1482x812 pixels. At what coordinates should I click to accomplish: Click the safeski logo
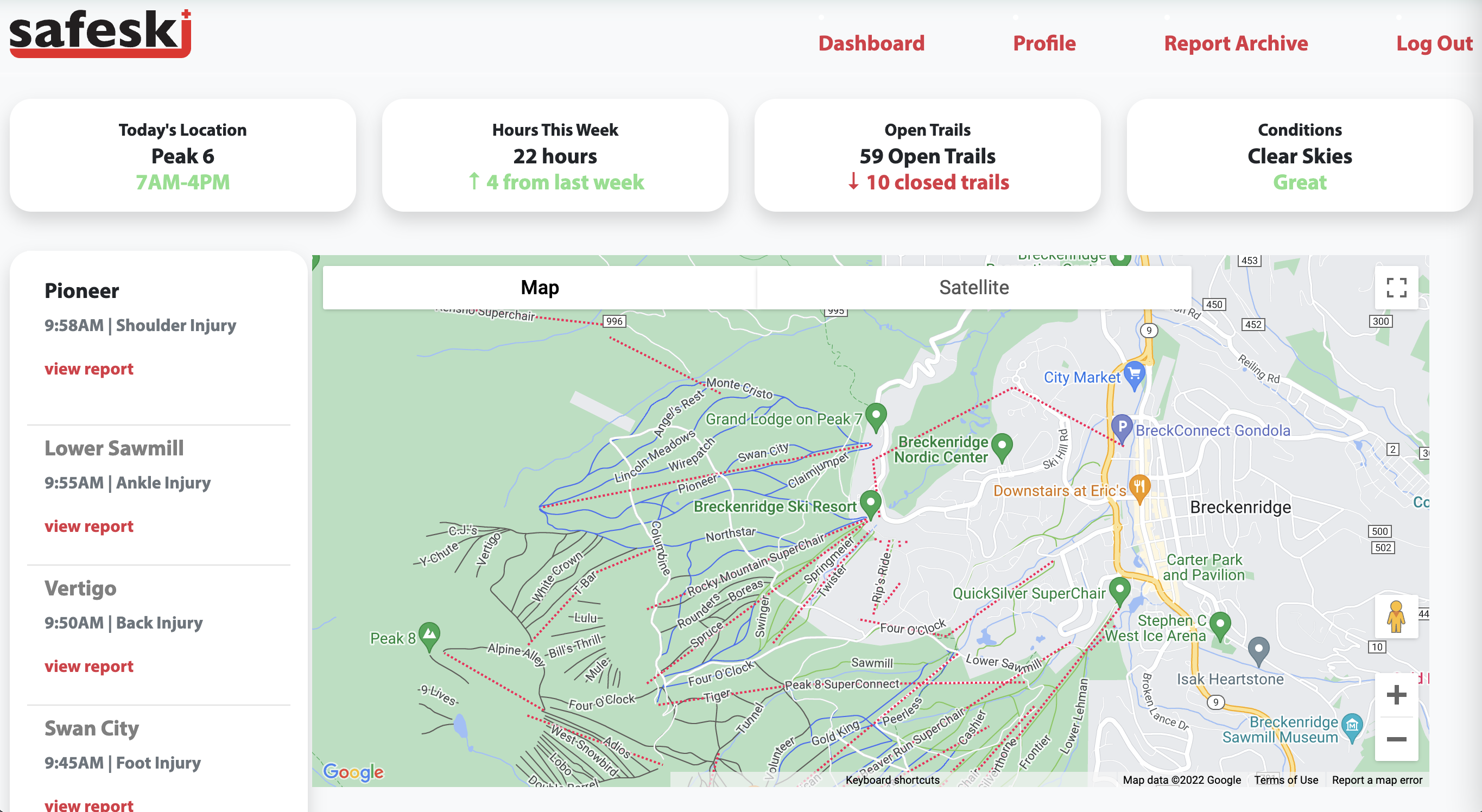pyautogui.click(x=100, y=33)
